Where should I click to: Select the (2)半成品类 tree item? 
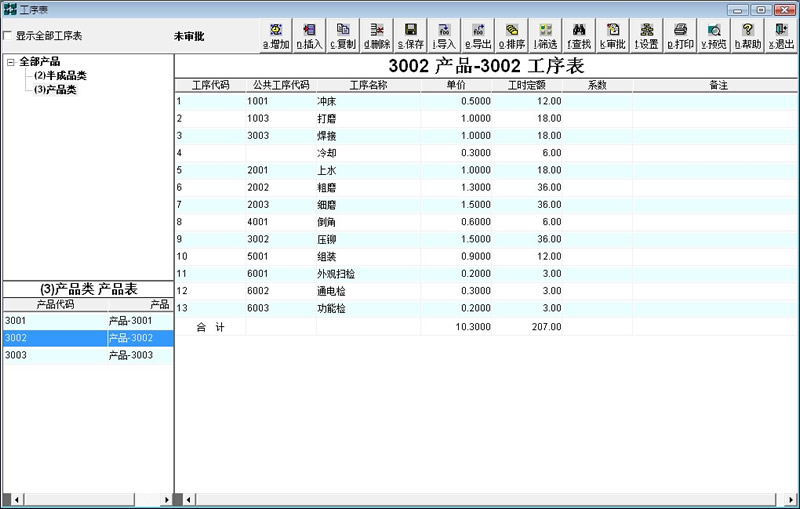[60, 75]
